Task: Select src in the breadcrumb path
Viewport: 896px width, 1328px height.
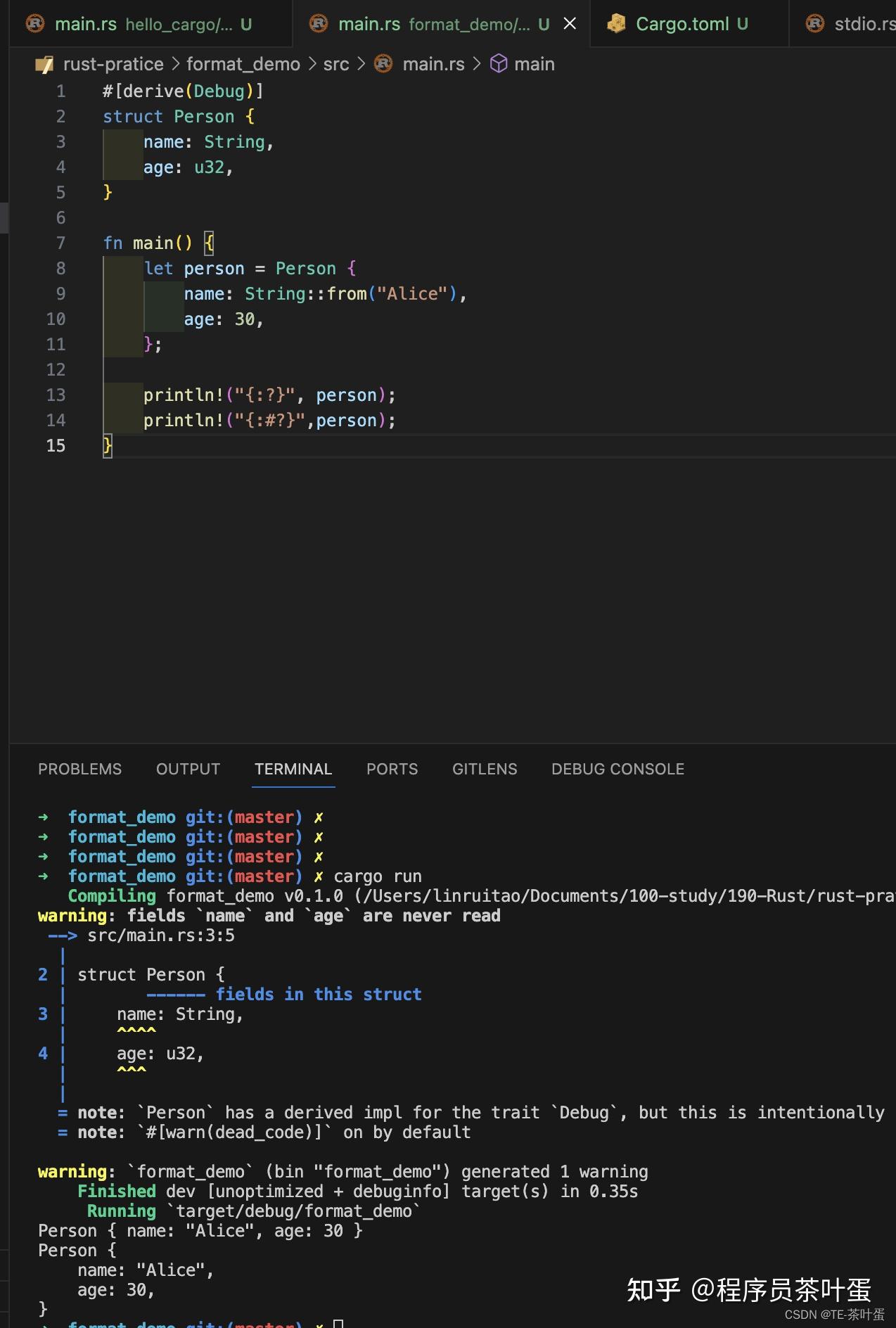Action: [x=336, y=64]
